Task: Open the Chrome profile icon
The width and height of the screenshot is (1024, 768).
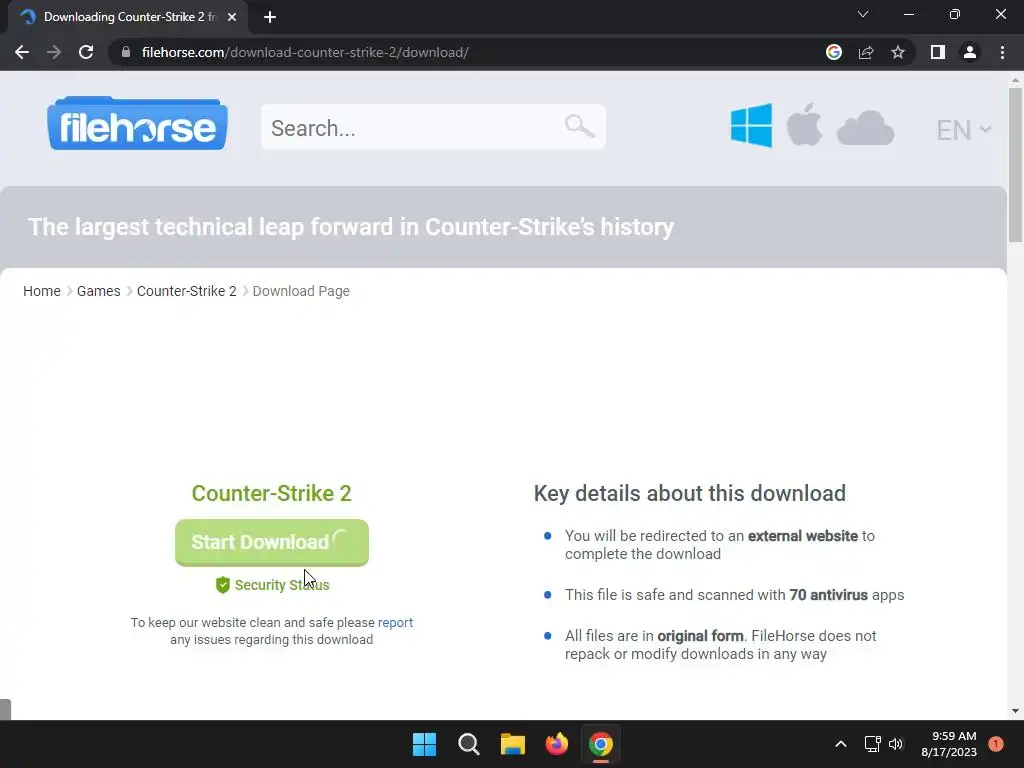Action: (970, 52)
